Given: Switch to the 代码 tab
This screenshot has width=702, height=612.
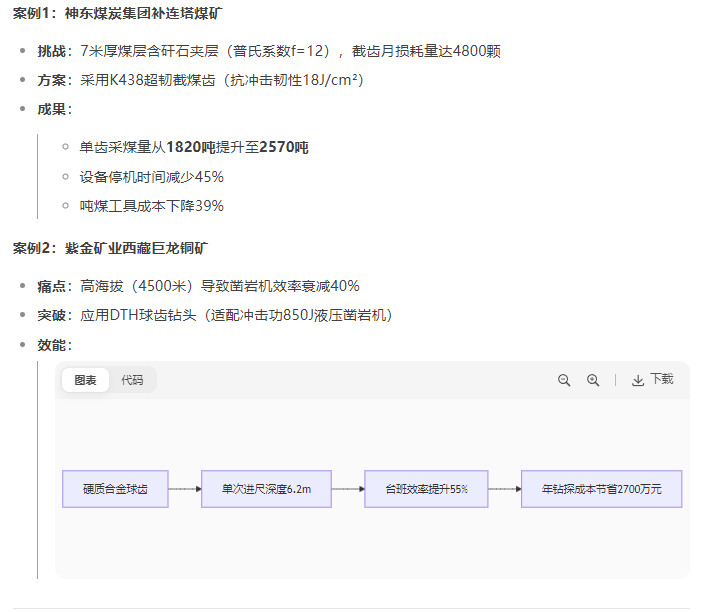Looking at the screenshot, I should [x=132, y=380].
